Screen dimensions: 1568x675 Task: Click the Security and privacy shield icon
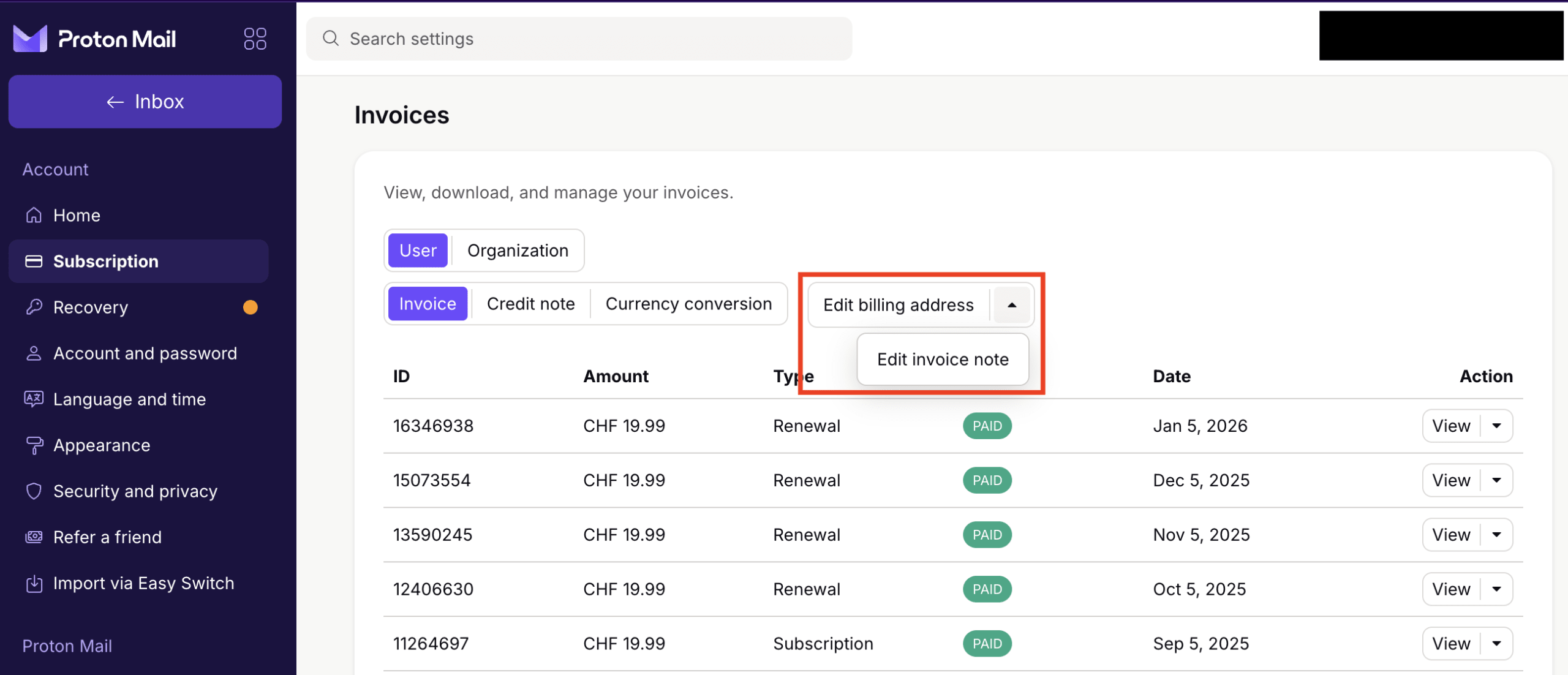tap(34, 491)
